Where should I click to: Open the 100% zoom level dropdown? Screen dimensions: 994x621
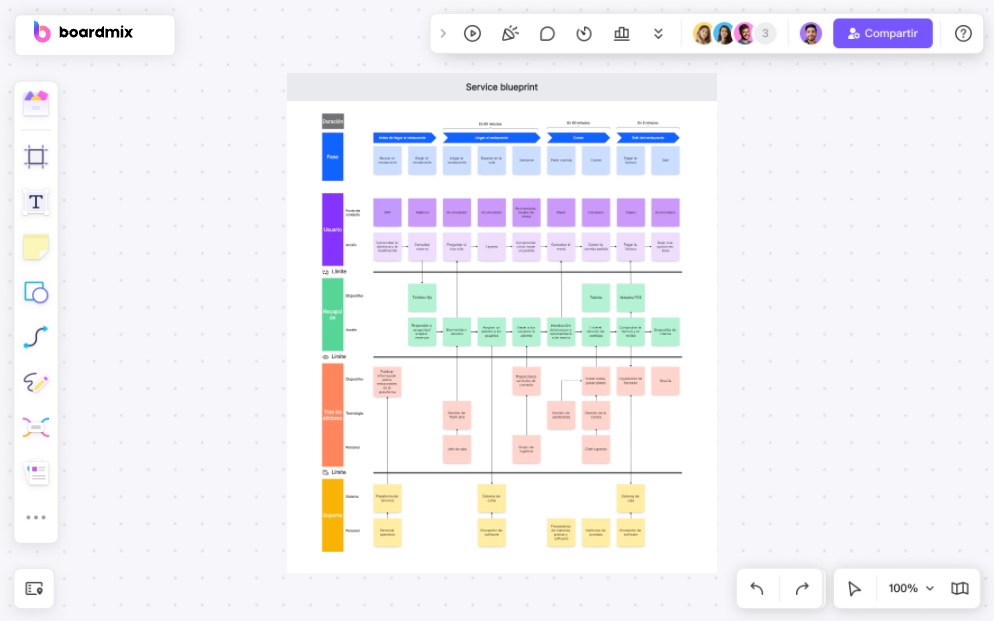pos(911,589)
